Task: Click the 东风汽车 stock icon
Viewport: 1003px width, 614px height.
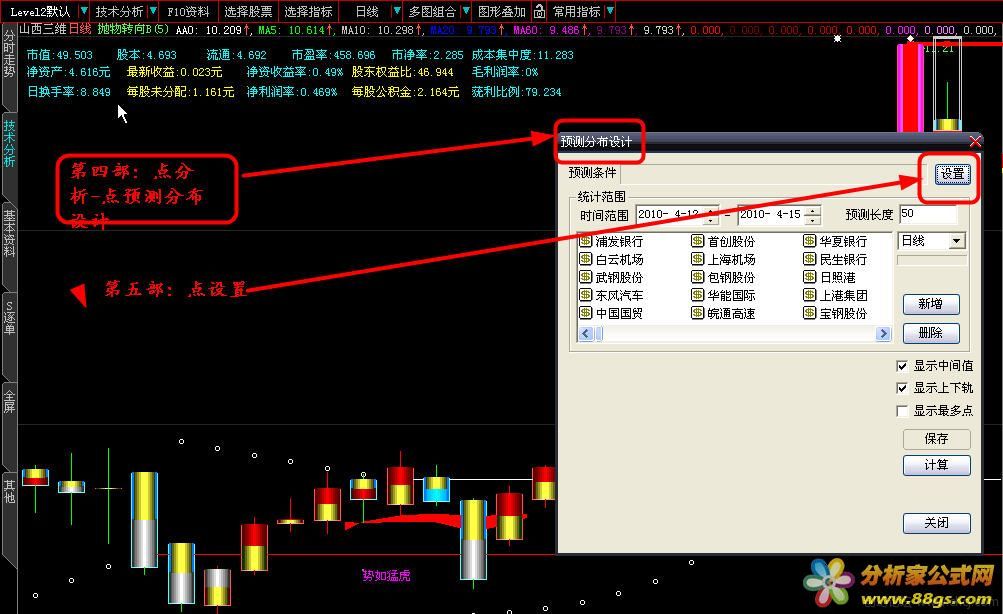Action: click(x=585, y=295)
